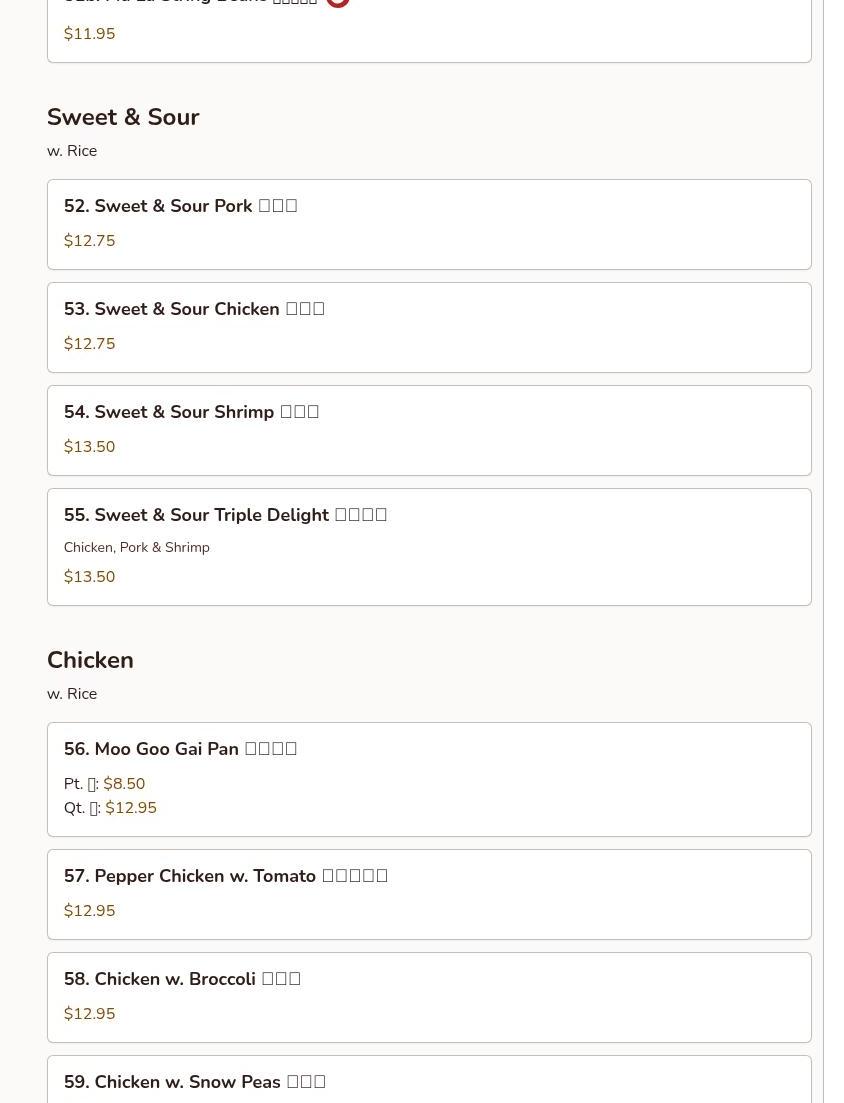The height and width of the screenshot is (1103, 844).
Task: Select 56. Moo Goo Gai Pan
Action: [180, 749]
